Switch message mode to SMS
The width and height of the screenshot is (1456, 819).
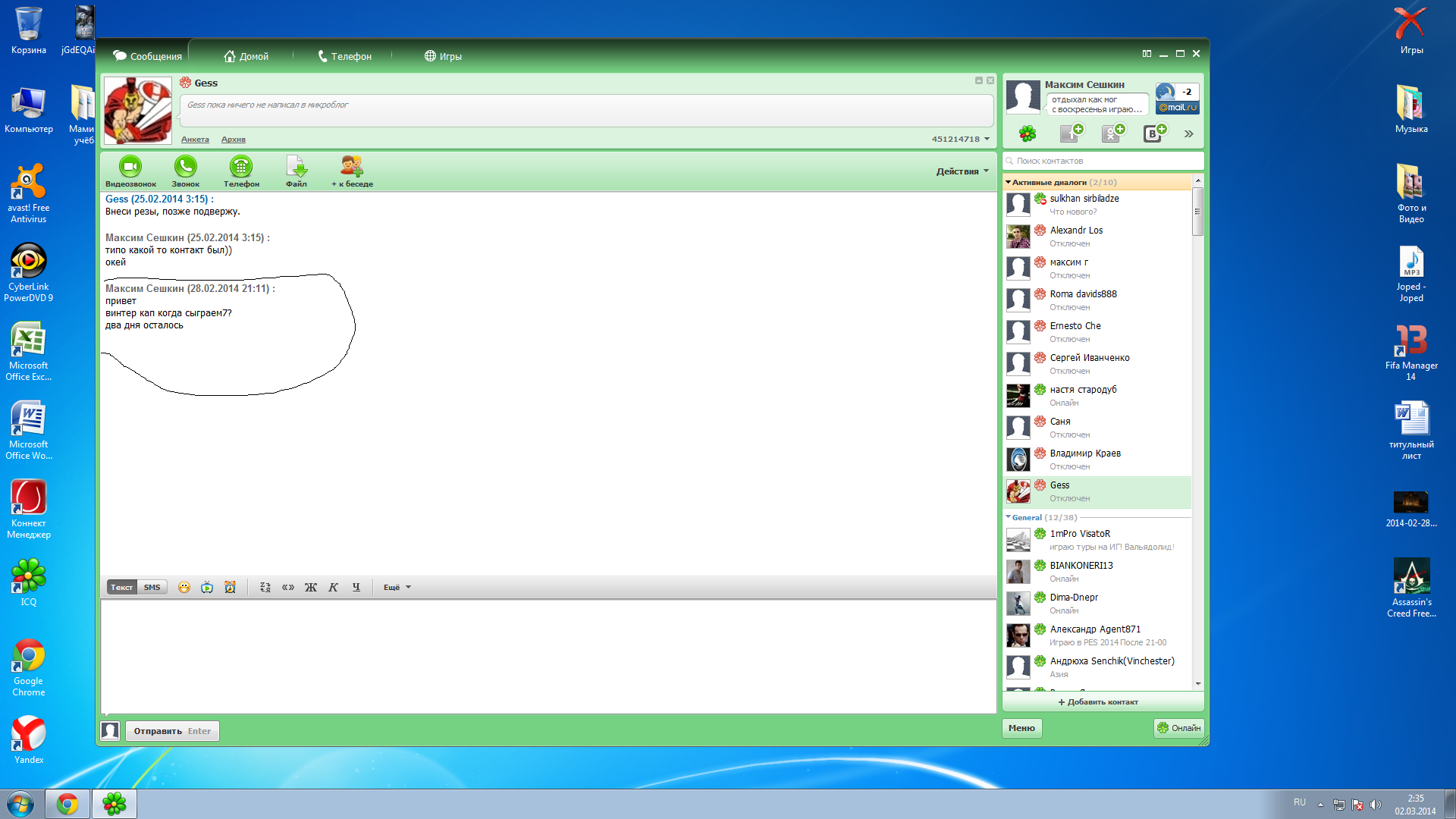[x=152, y=587]
